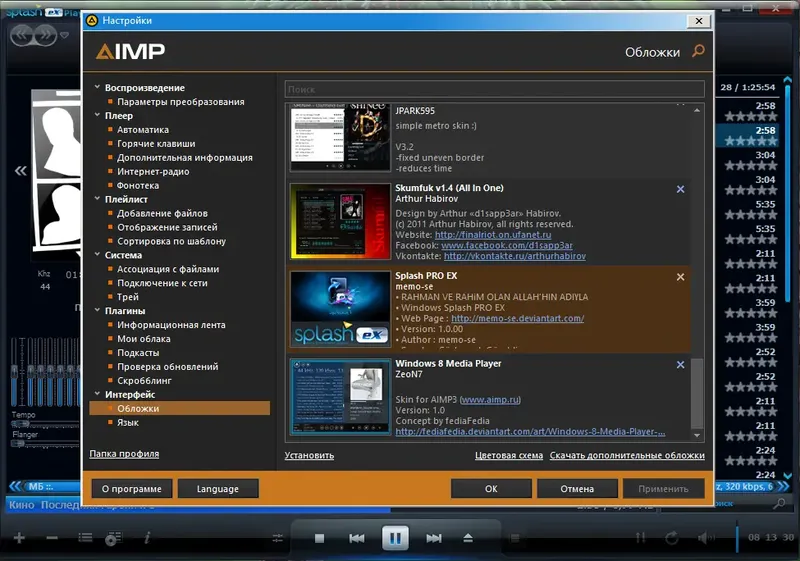The width and height of the screenshot is (800, 561).
Task: Open Скробблинг plugin settings
Action: (144, 380)
